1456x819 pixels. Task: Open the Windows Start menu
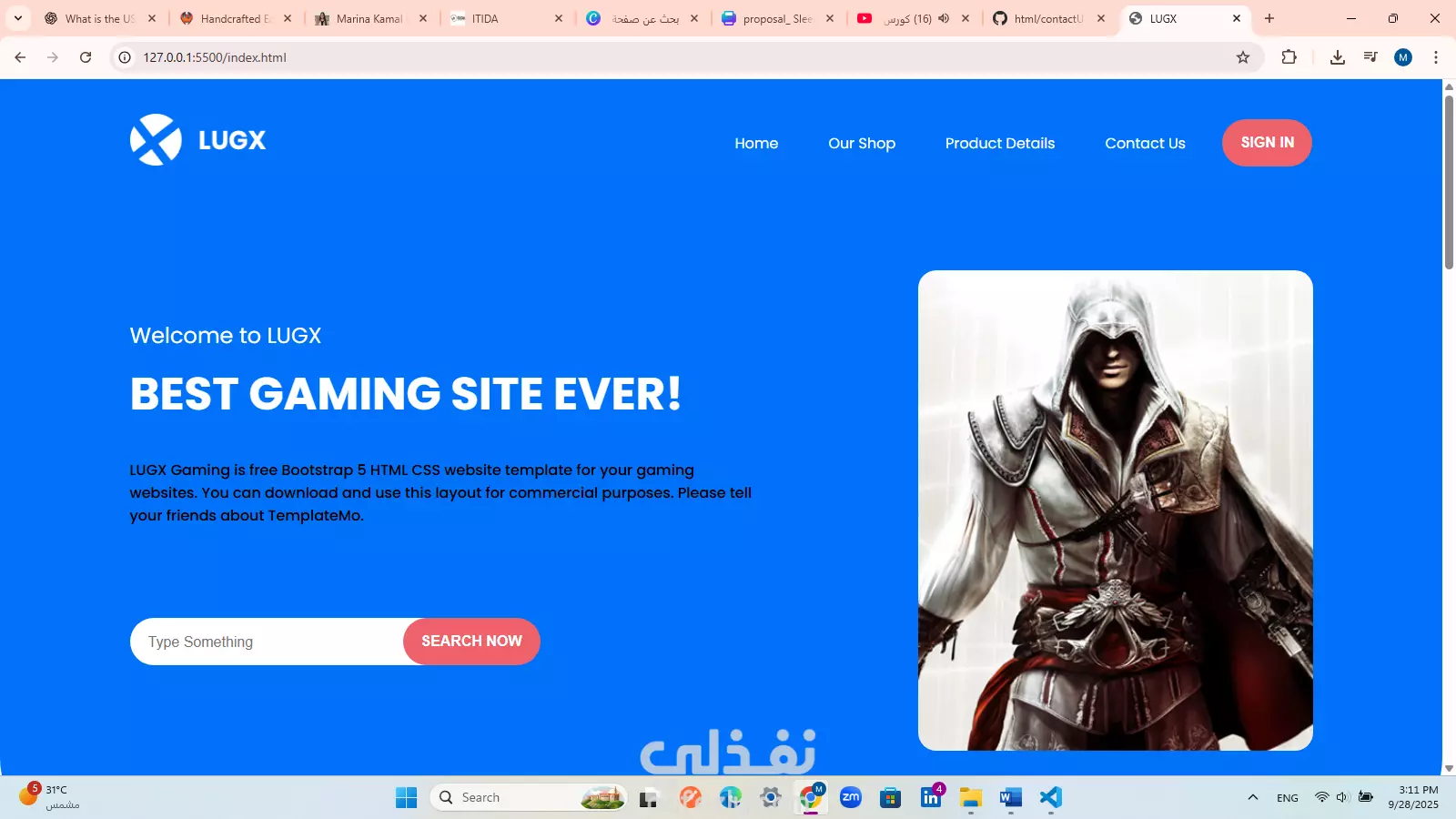click(406, 797)
